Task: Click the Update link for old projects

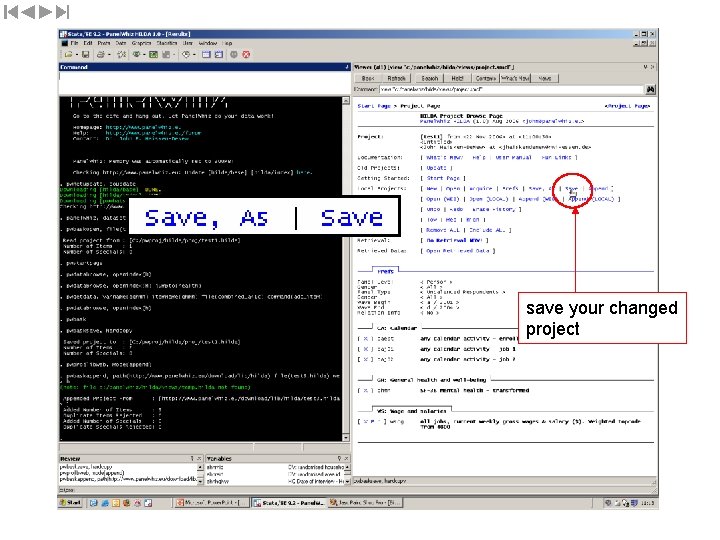Action: pyautogui.click(x=436, y=168)
